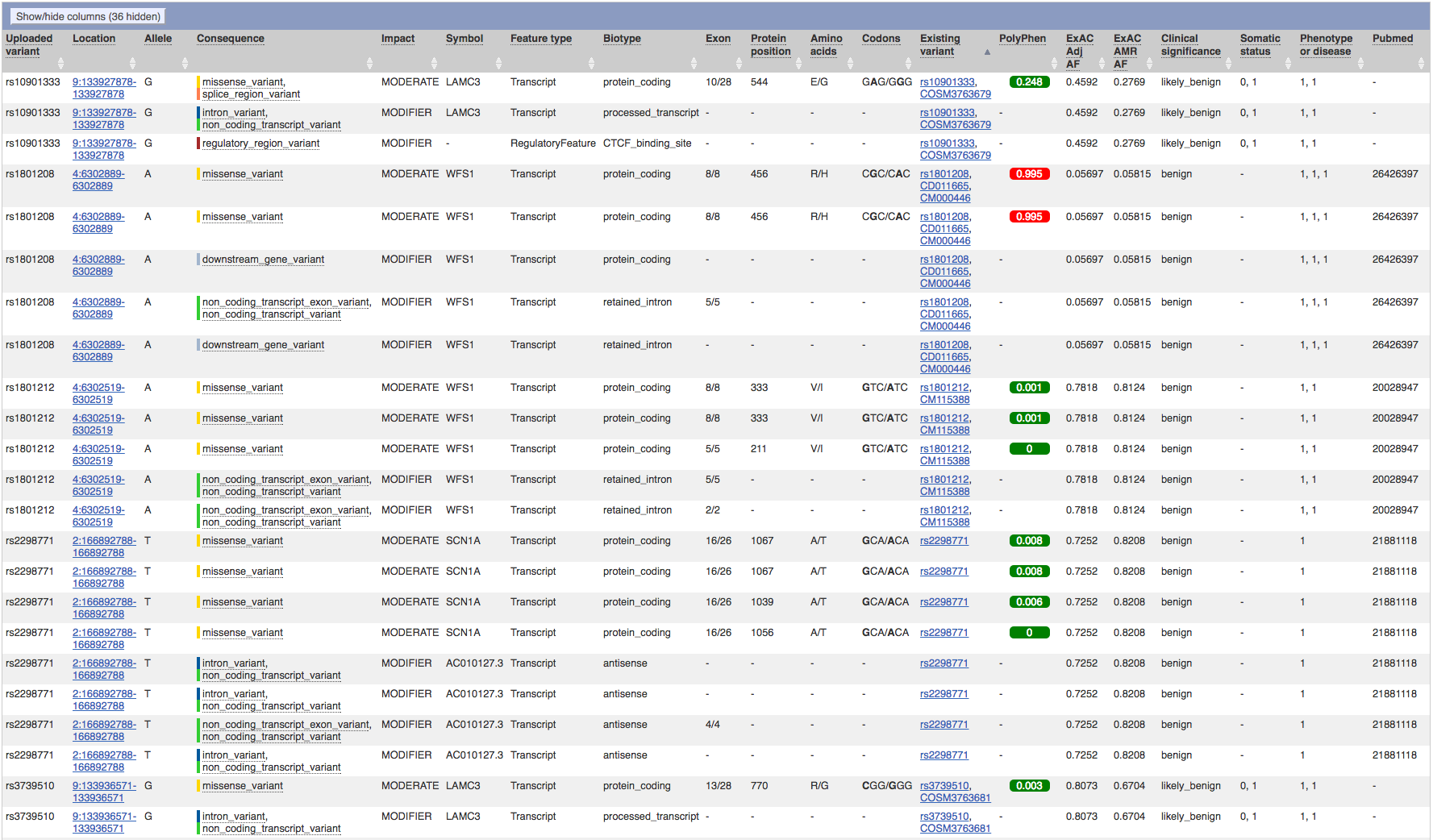Click the CGG/GGG codons cell
Image resolution: width=1433 pixels, height=840 pixels.
pos(886,786)
